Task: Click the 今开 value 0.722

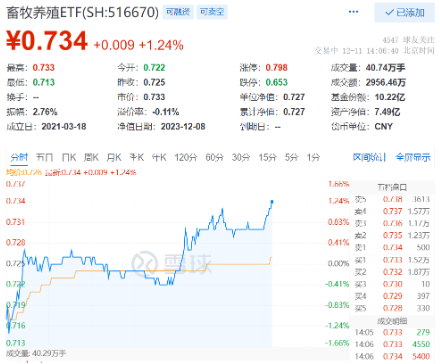Action: coord(154,68)
